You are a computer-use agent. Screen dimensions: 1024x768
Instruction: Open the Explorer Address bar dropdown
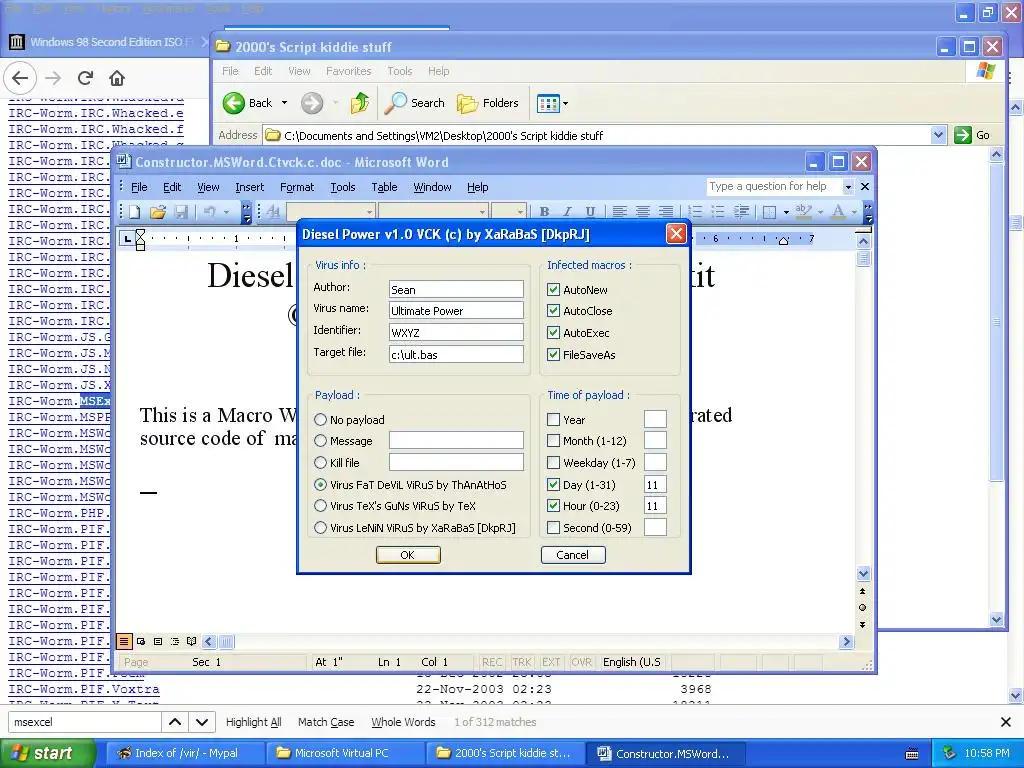pyautogui.click(x=938, y=135)
